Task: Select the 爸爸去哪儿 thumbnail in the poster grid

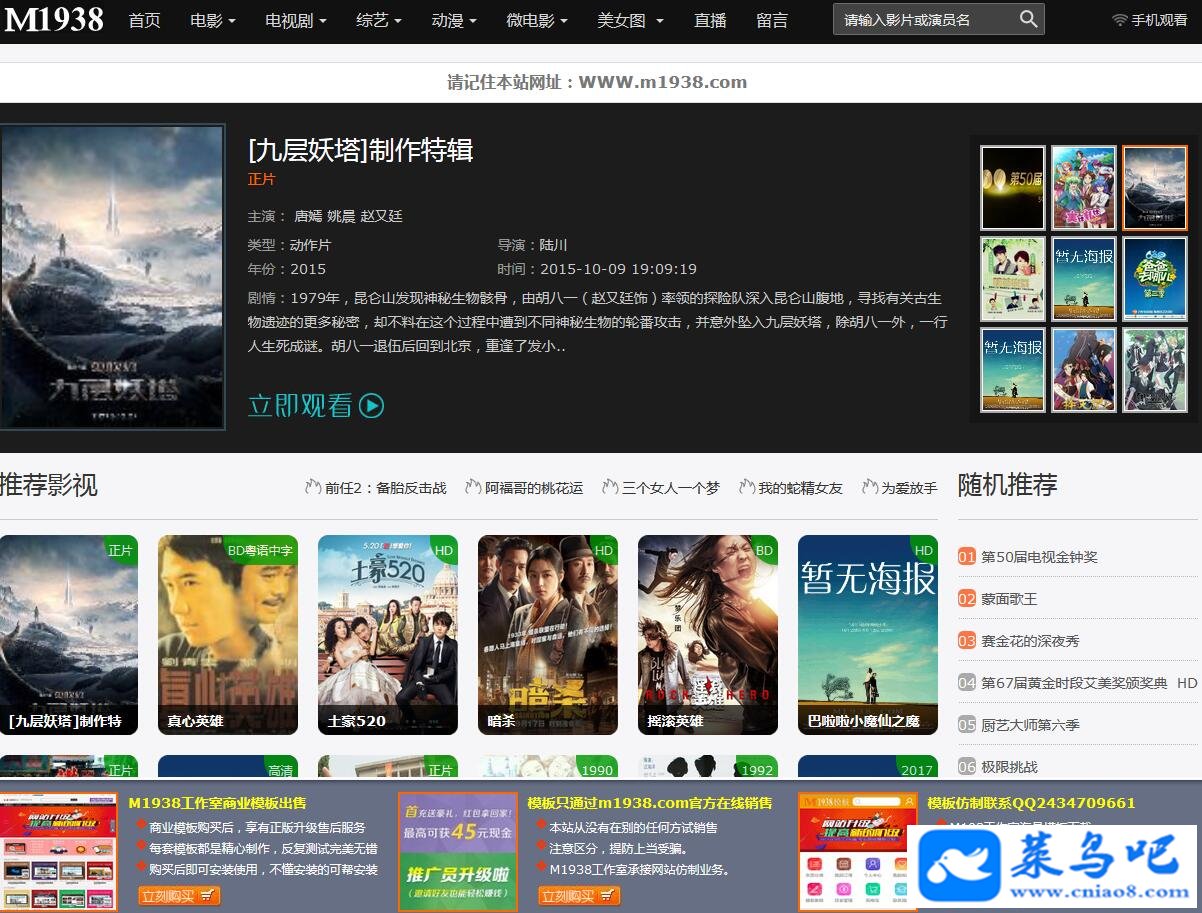Action: pos(1155,279)
